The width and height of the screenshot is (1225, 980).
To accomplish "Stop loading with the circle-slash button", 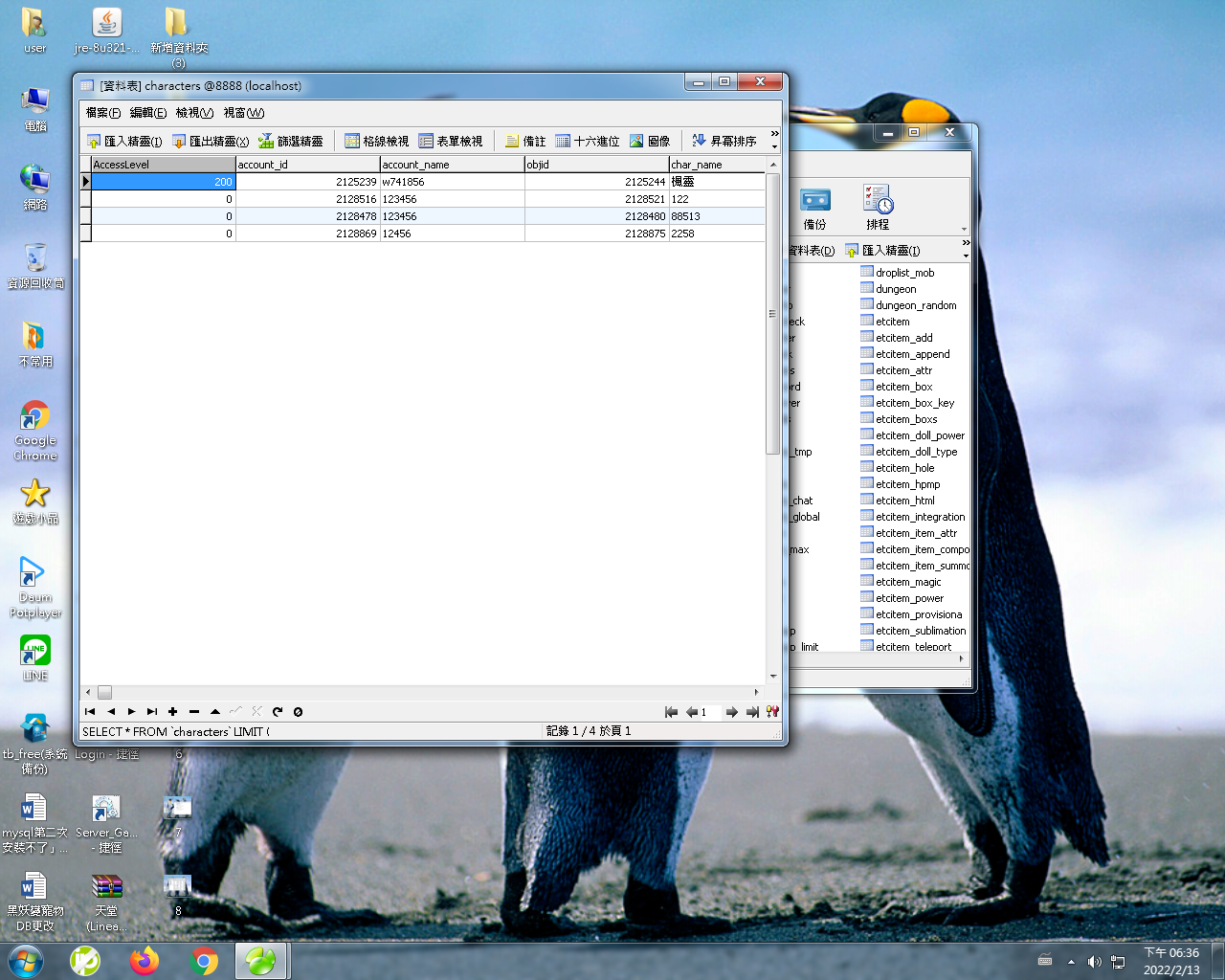I will coord(298,711).
